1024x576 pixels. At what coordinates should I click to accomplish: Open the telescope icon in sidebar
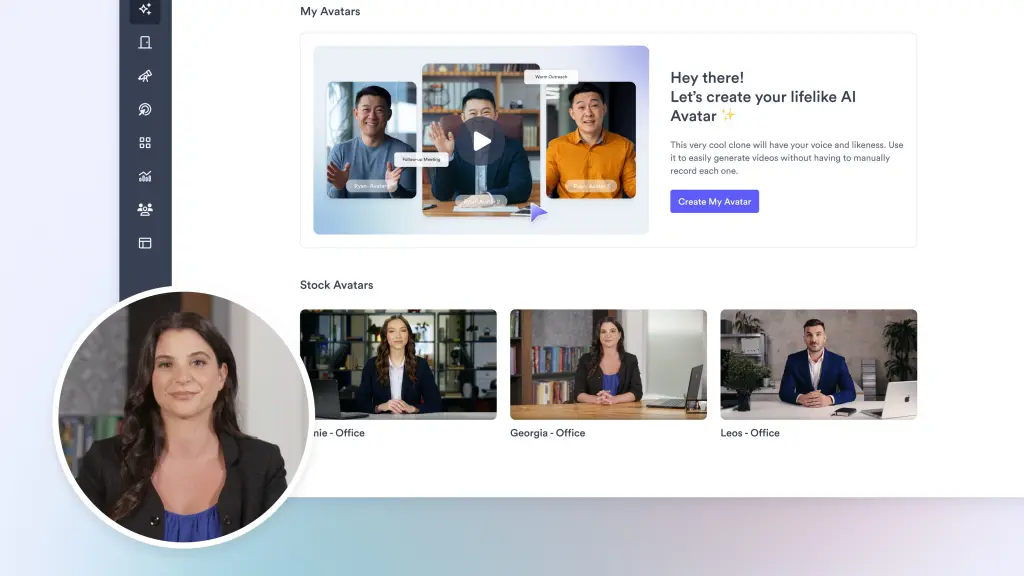point(145,76)
